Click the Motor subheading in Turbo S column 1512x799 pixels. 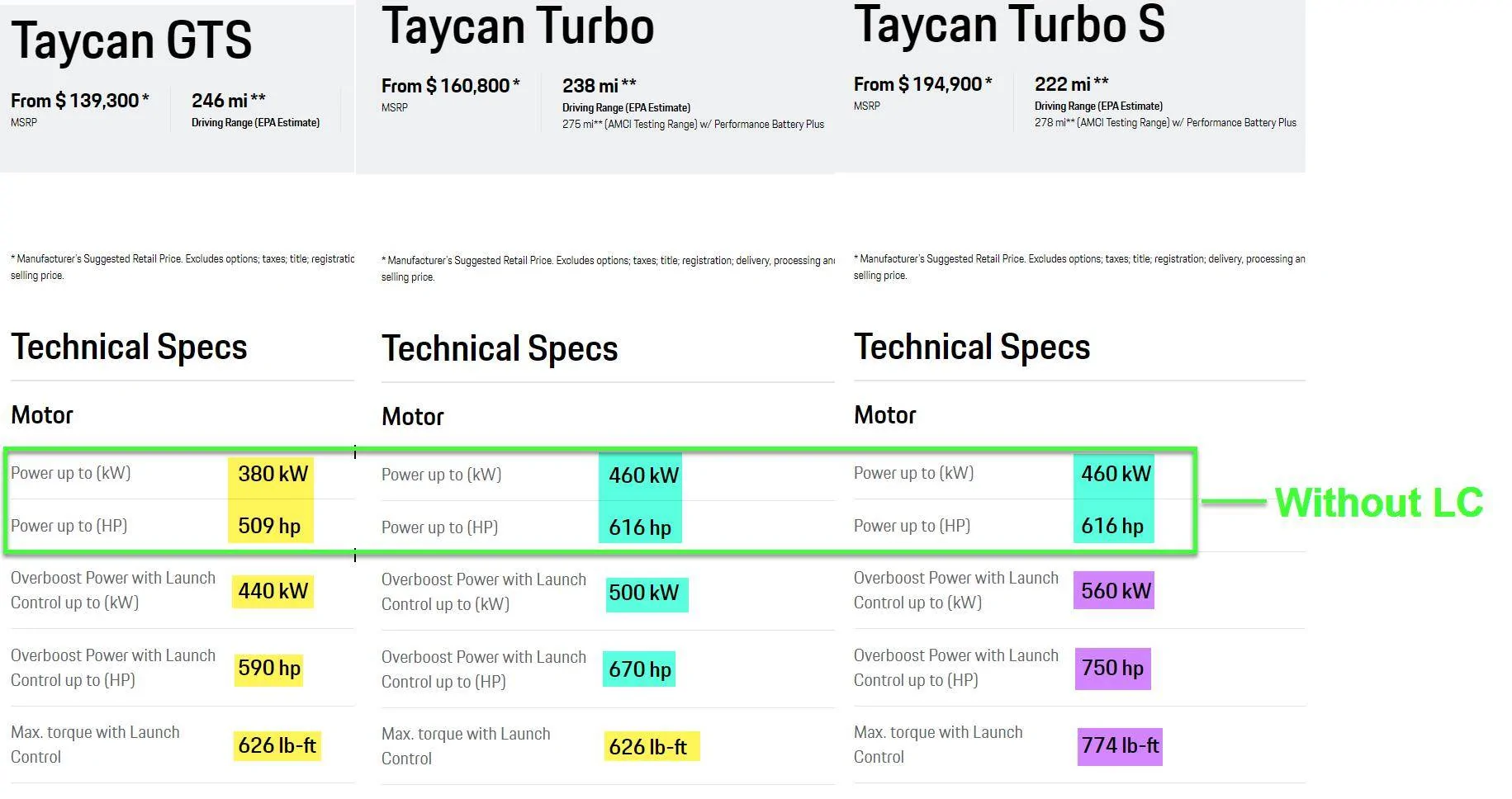coord(885,415)
